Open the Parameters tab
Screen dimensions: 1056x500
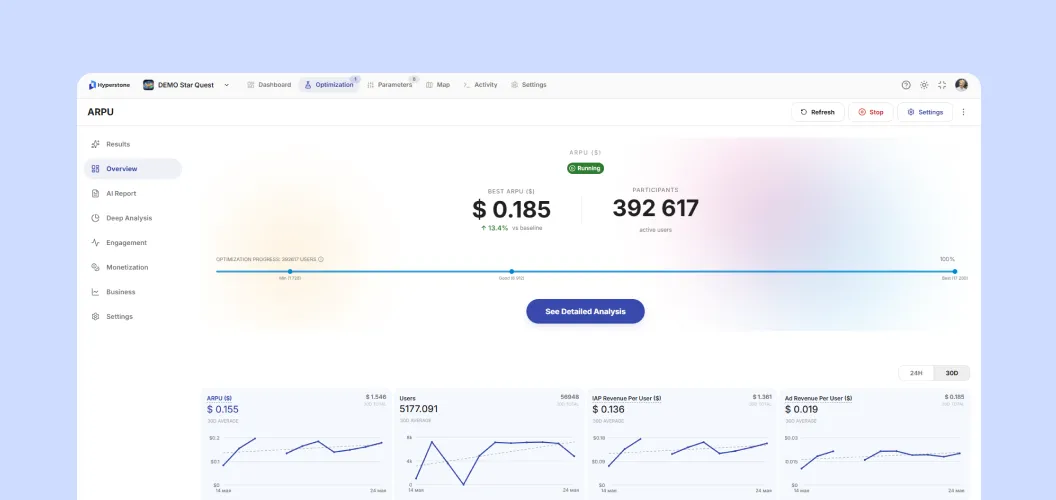click(390, 85)
